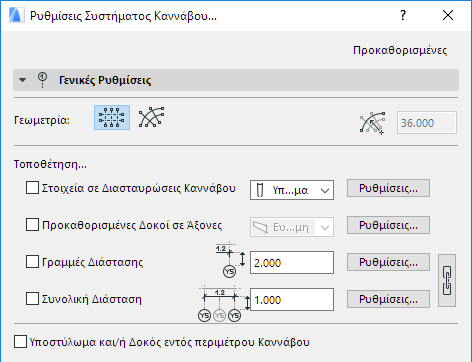Select the orthogonal grid geometry icon
The height and width of the screenshot is (362, 472).
click(112, 117)
